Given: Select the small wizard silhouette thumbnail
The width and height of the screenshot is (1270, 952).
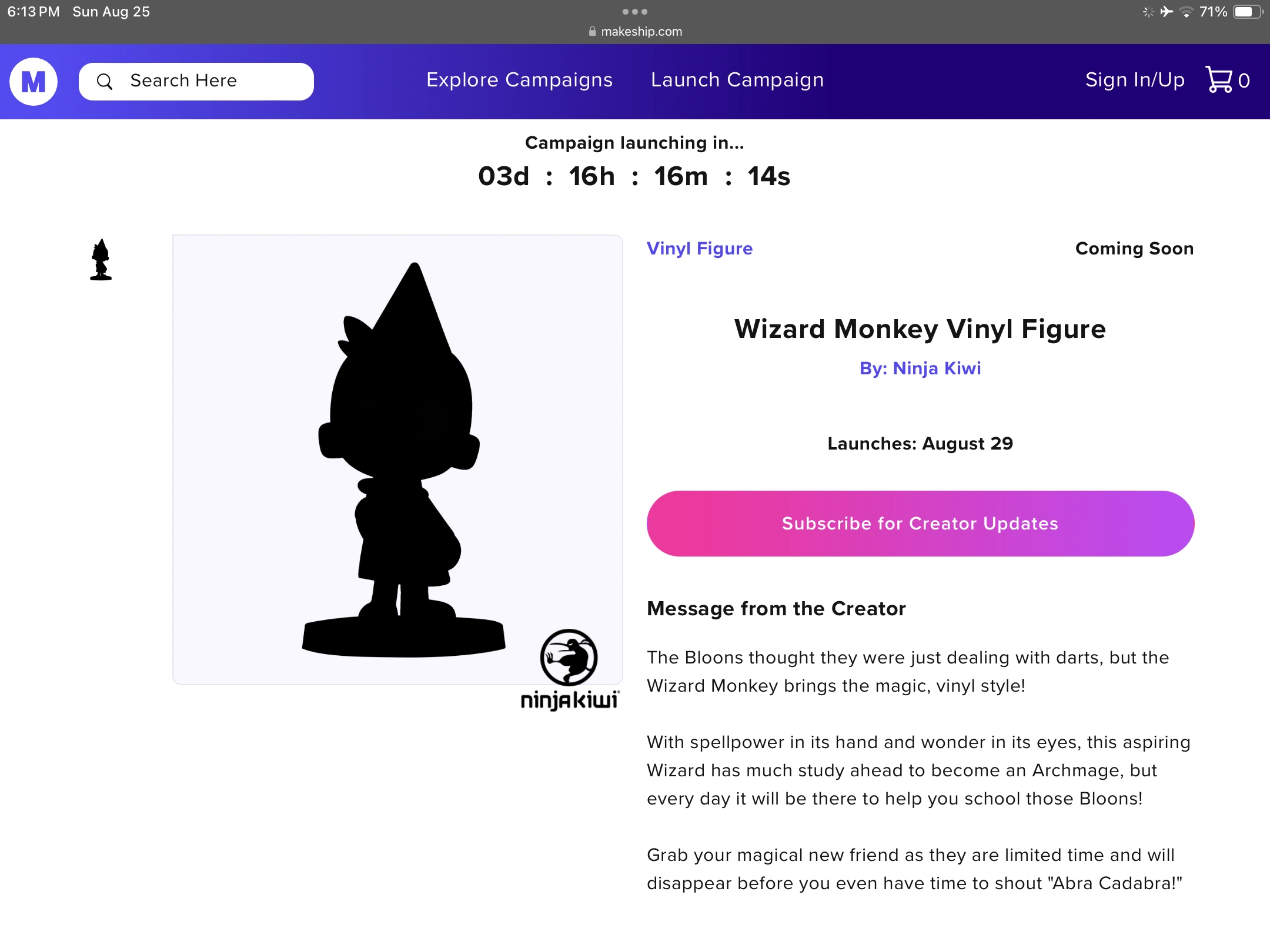Looking at the screenshot, I should 101,259.
